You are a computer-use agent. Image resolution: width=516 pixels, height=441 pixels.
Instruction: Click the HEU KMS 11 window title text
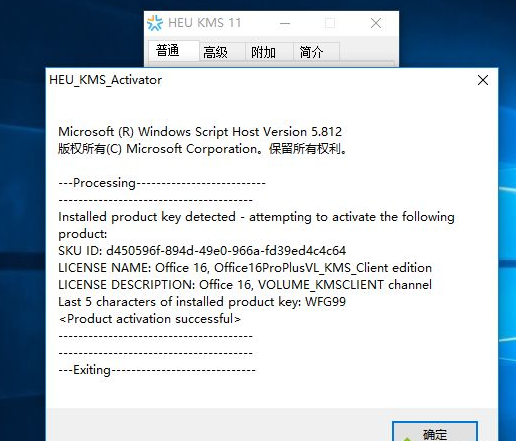coord(205,23)
